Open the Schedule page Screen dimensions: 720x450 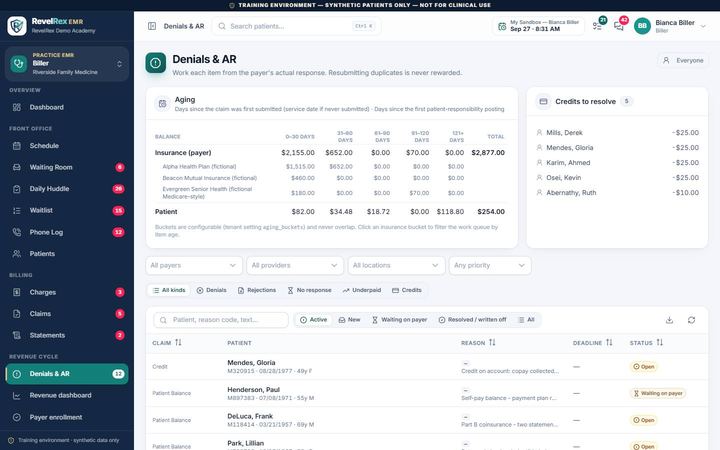67,146
